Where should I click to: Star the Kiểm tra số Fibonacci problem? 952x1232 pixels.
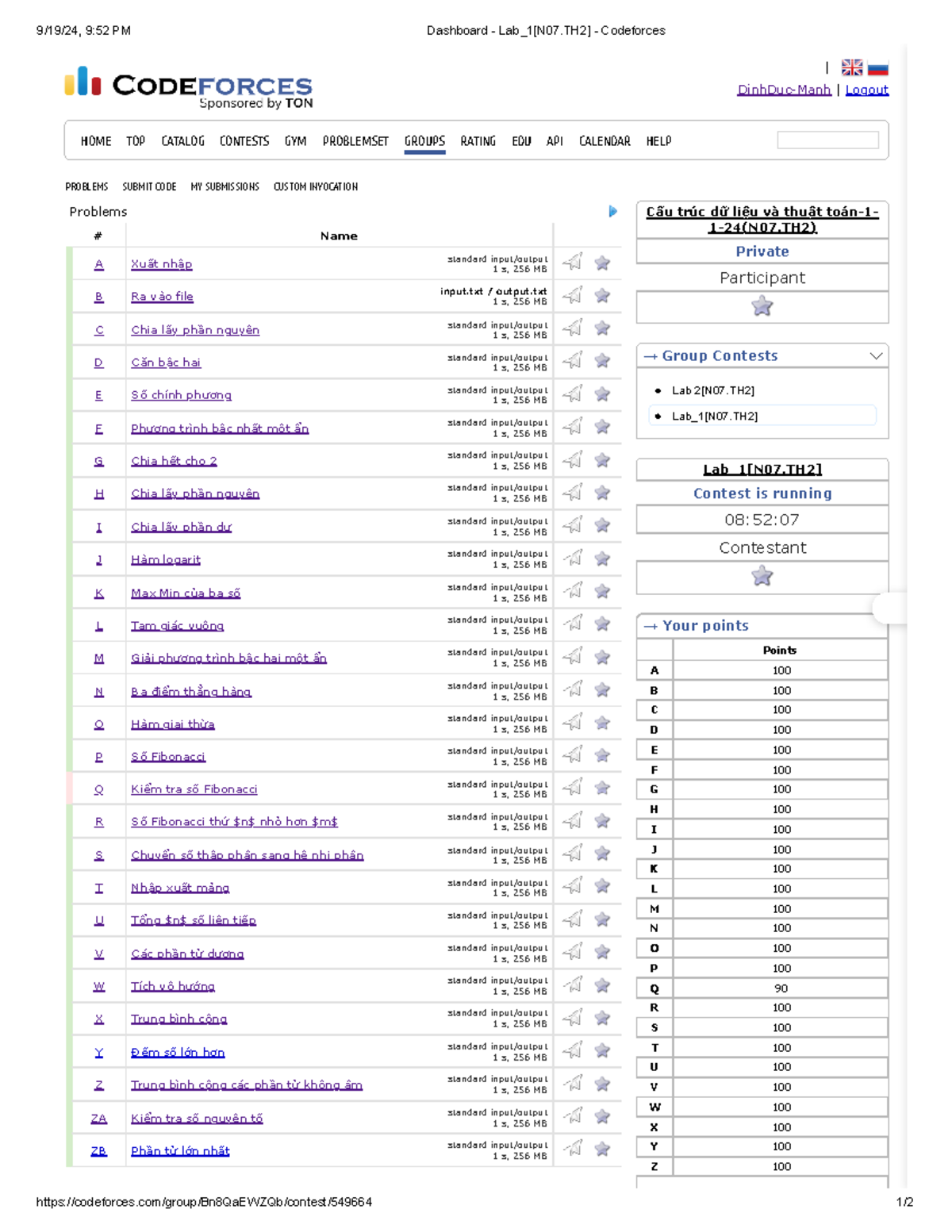(602, 788)
